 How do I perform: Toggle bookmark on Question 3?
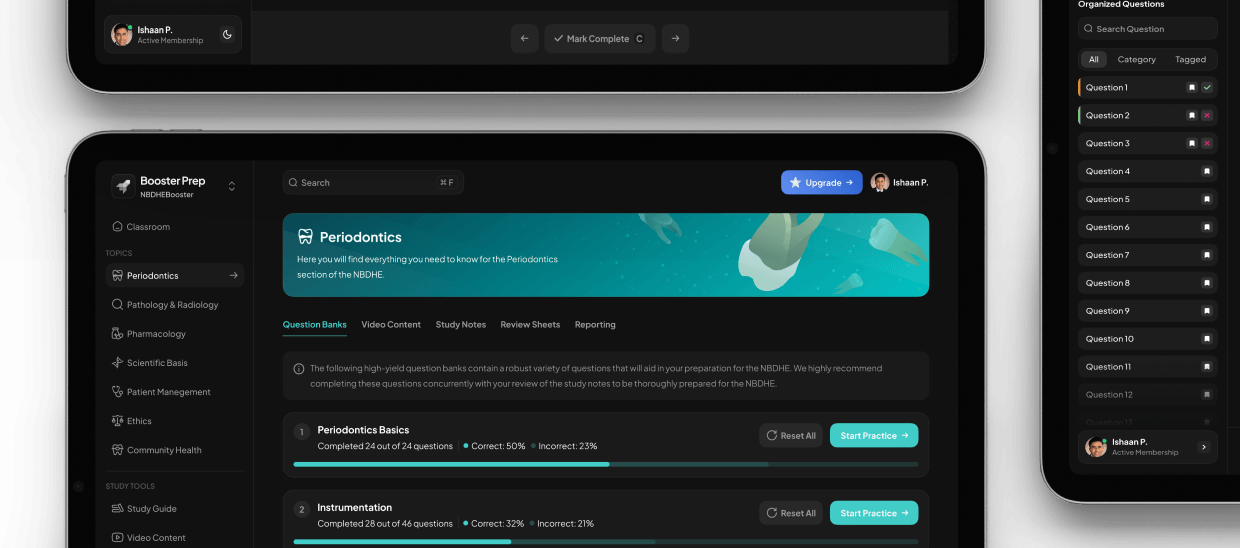pos(1192,143)
